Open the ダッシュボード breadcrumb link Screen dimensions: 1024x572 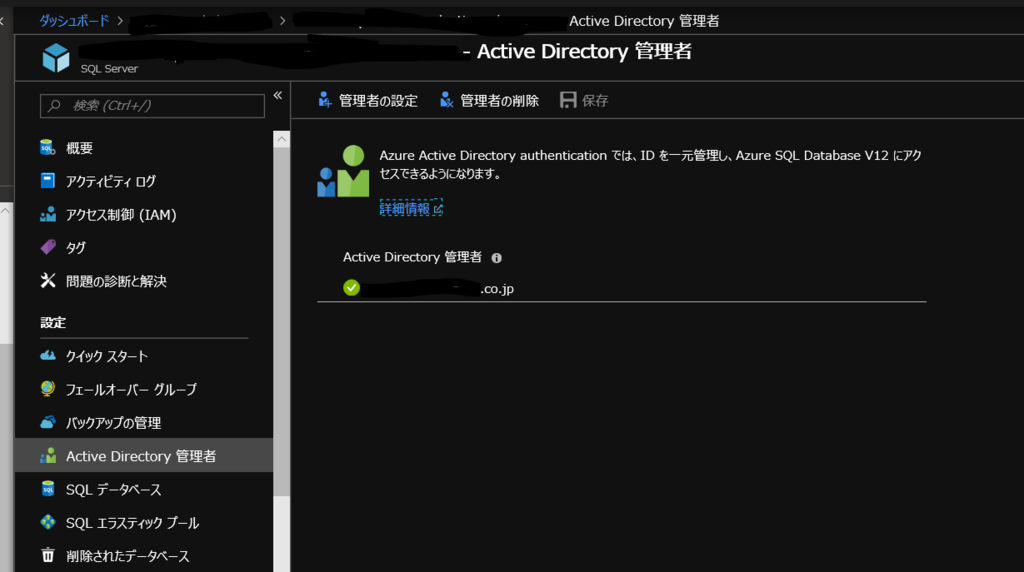74,21
